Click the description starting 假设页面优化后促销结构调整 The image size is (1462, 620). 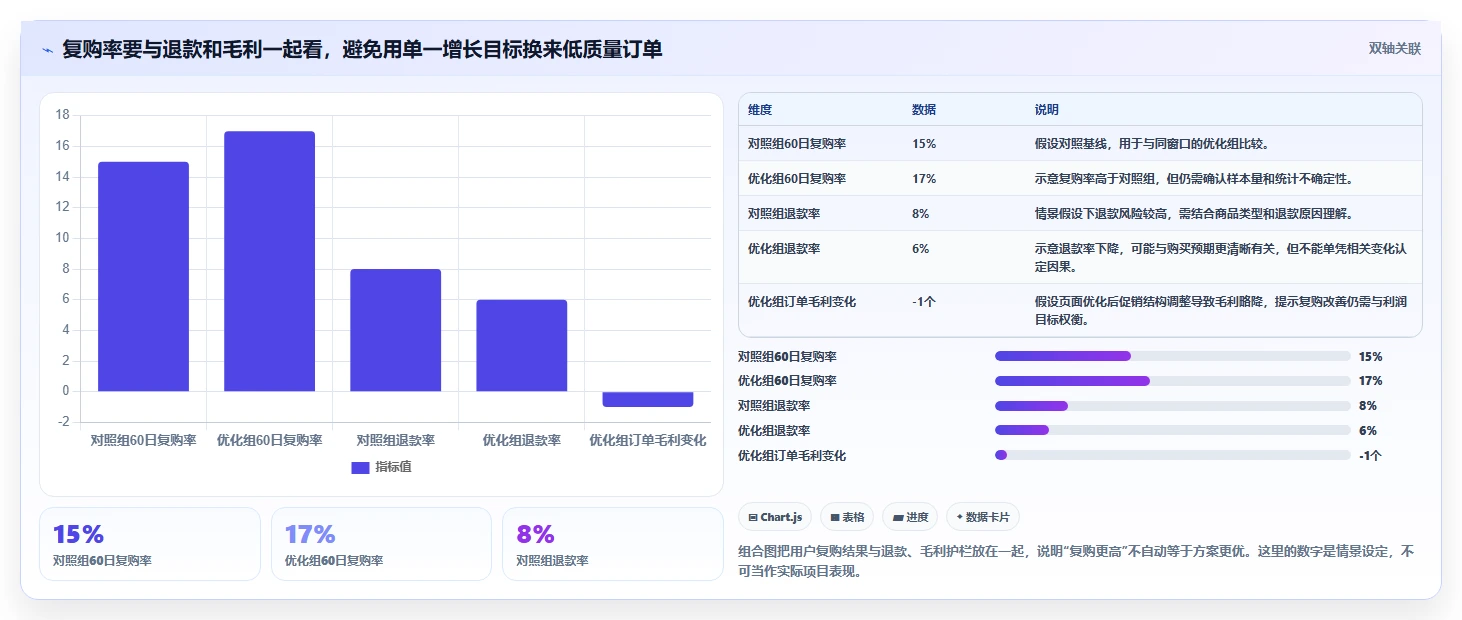pos(1221,310)
